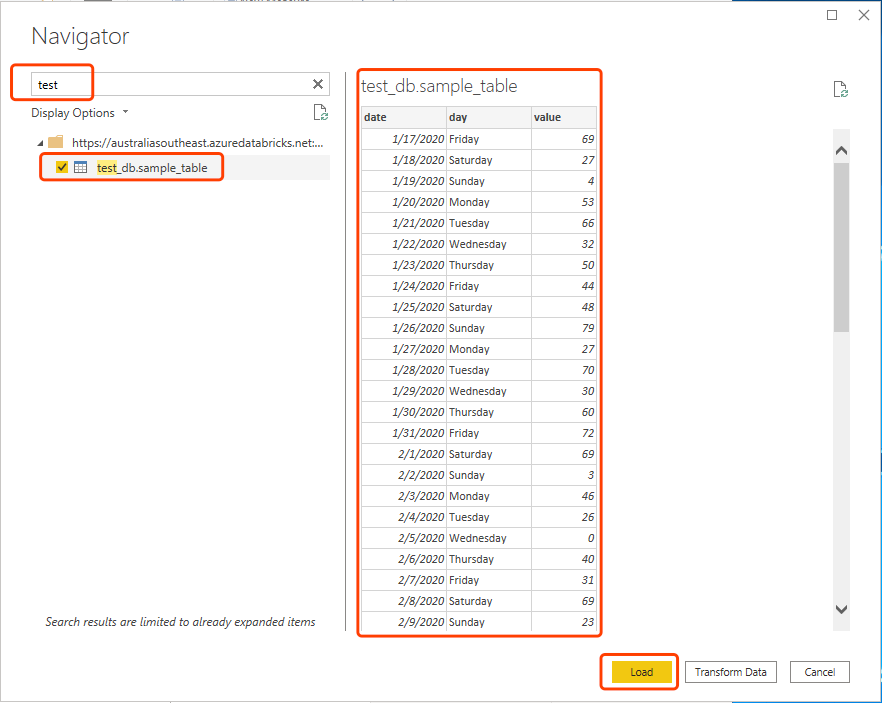Collapse the azuredatabricks.net tree node
Screen dimensions: 882x703
(39, 142)
